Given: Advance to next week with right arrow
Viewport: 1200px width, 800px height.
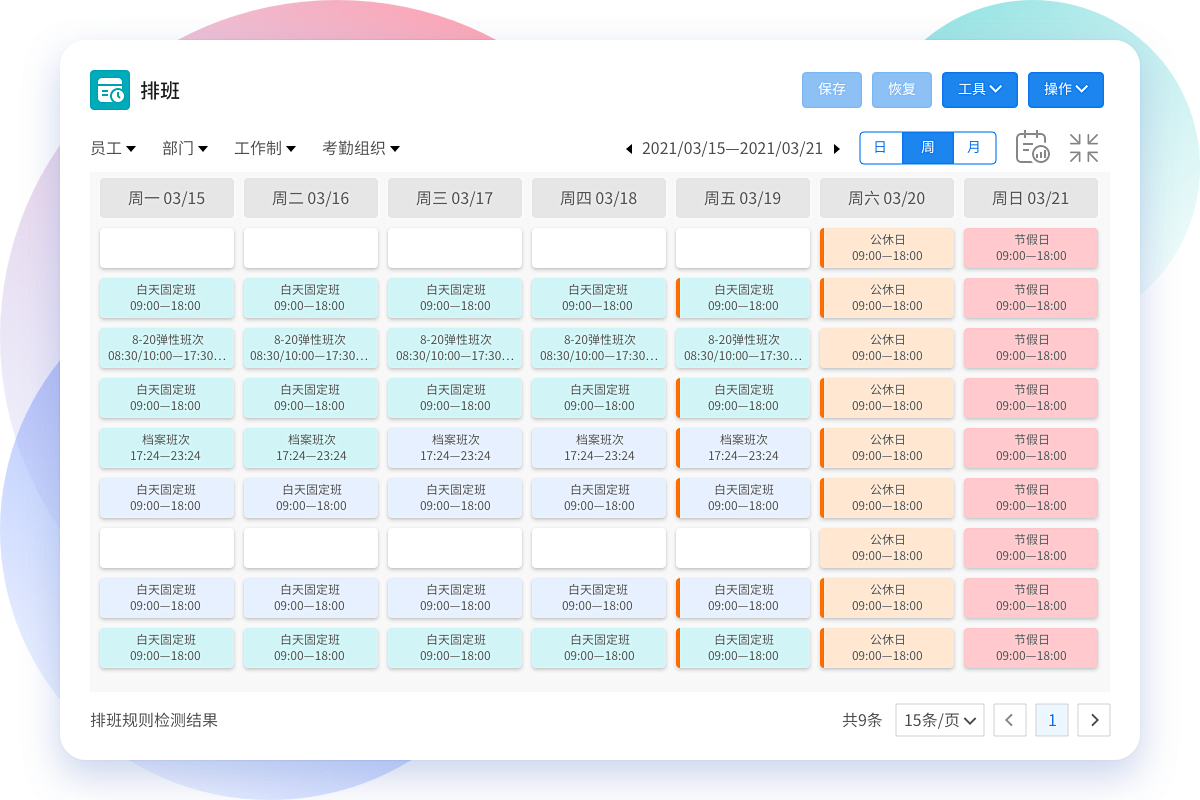Looking at the screenshot, I should point(837,147).
